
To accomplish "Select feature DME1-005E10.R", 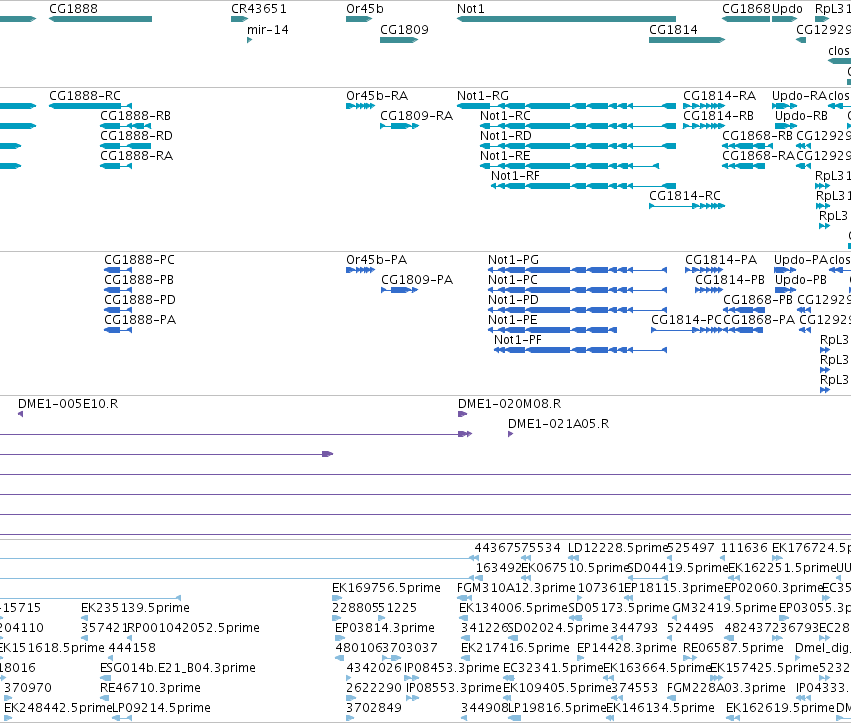I will pos(21,414).
